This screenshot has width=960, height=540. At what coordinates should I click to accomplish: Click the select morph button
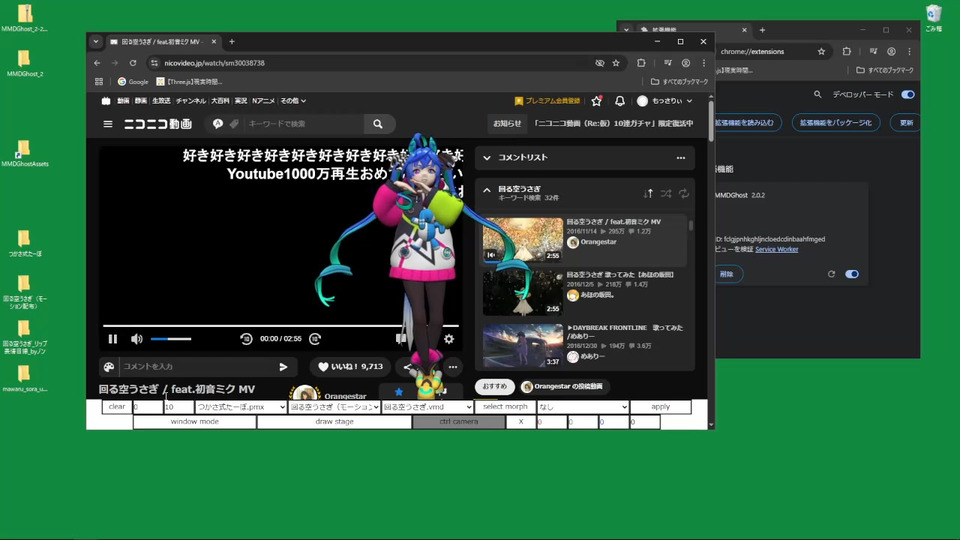[505, 407]
